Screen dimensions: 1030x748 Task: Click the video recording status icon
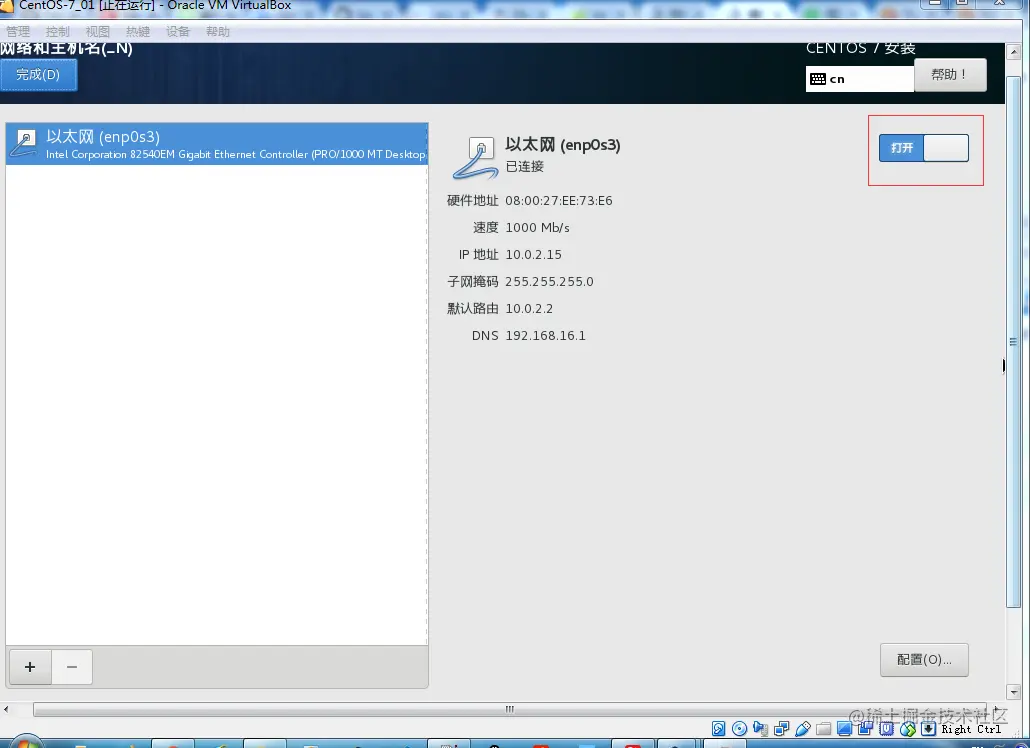tap(866, 728)
